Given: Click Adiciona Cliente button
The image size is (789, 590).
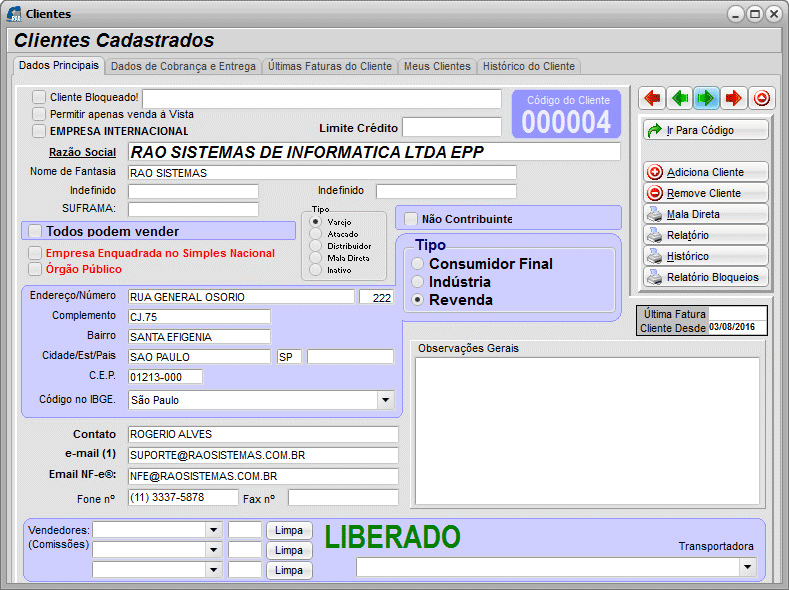Looking at the screenshot, I should pyautogui.click(x=705, y=172).
